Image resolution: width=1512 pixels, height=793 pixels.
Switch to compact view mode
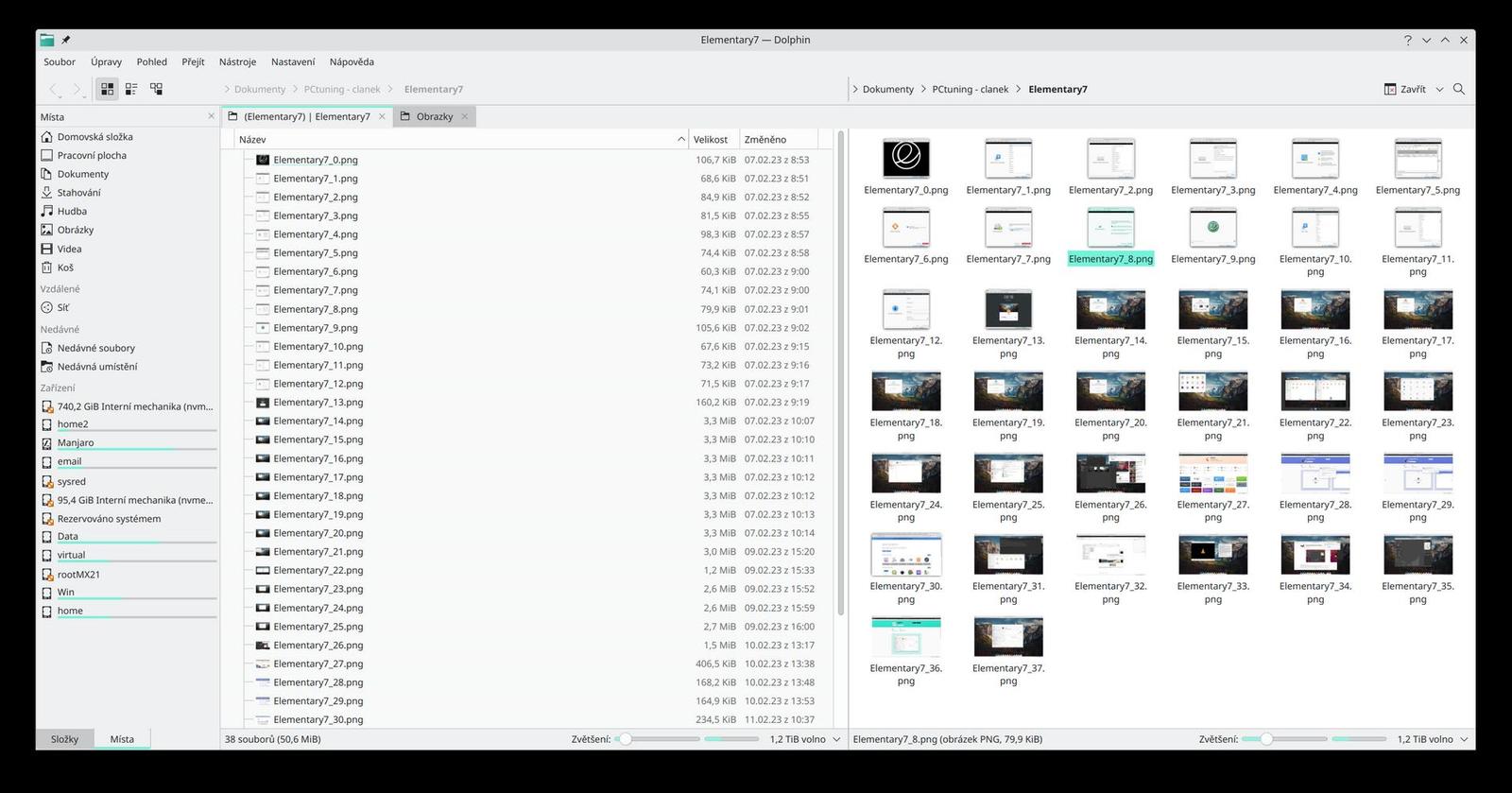131,89
